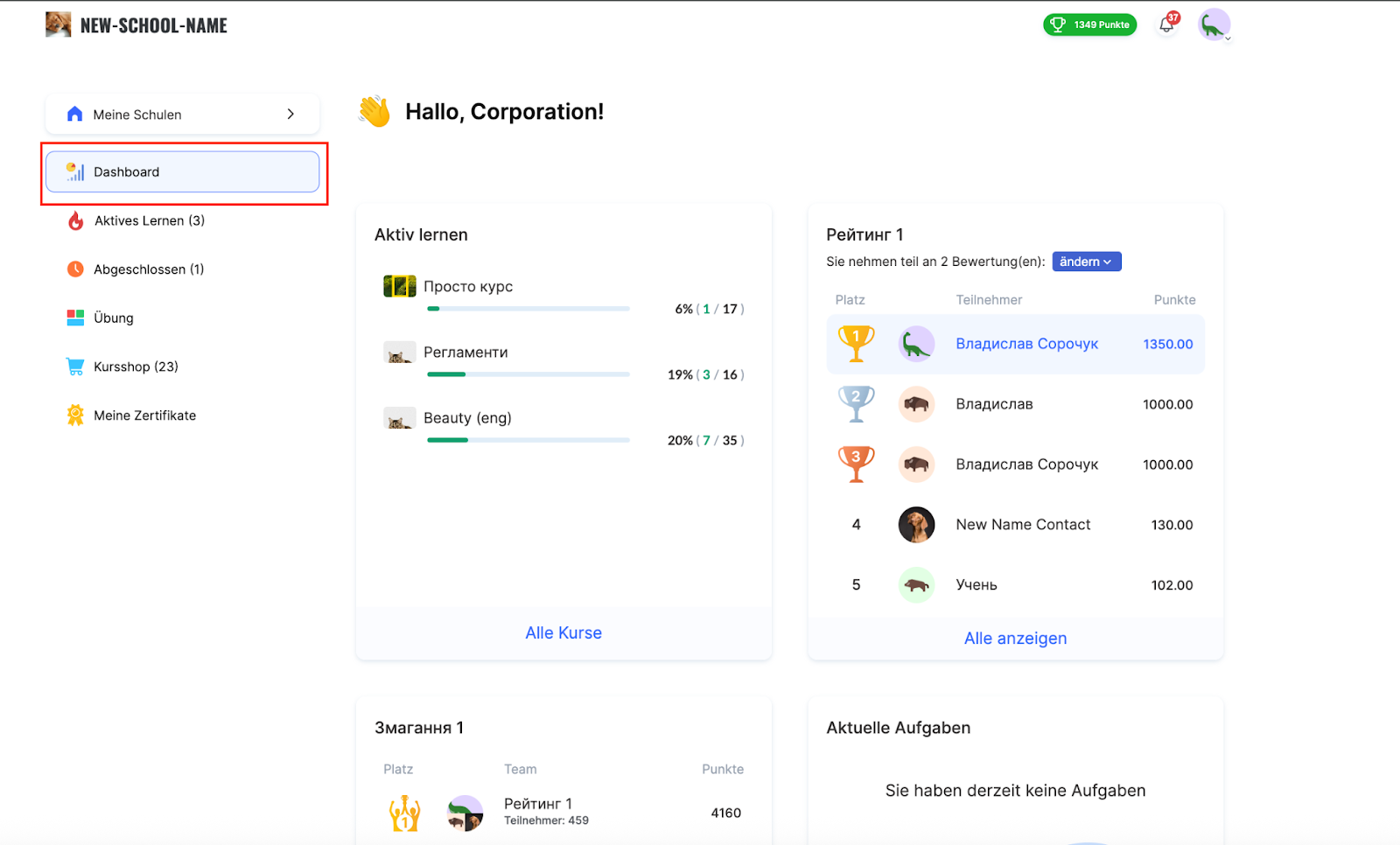Go to Abgeschlossen (1) in sidebar

click(x=148, y=269)
